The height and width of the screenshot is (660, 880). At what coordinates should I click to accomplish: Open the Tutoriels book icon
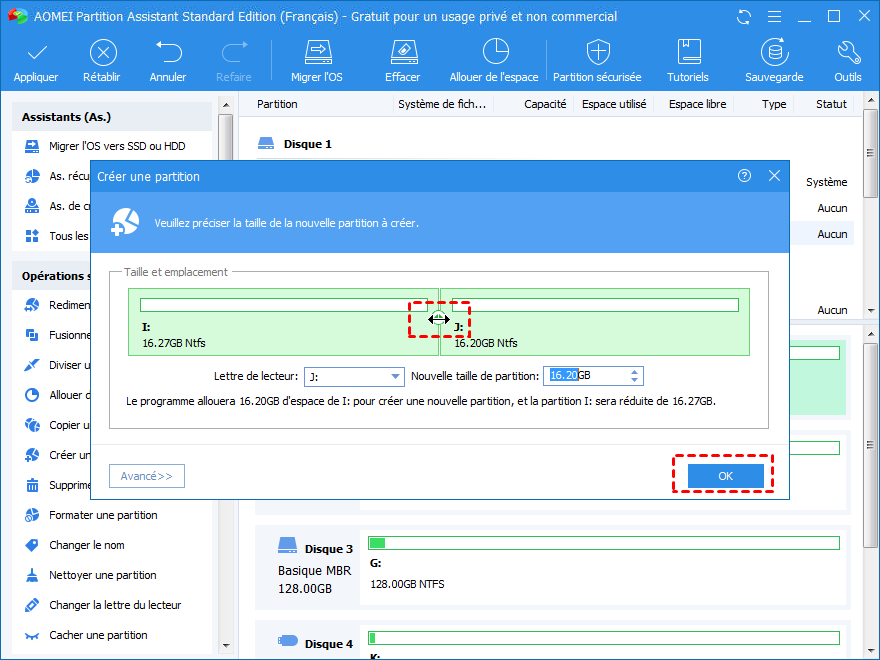pyautogui.click(x=689, y=52)
